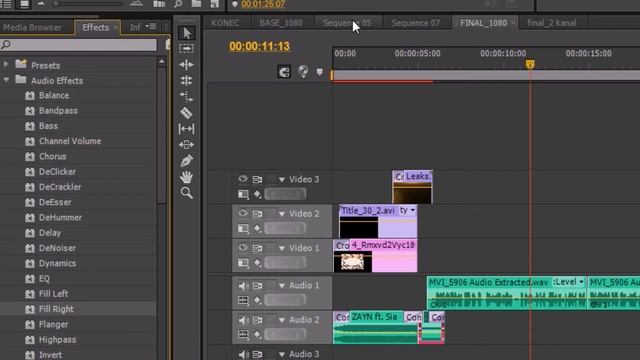Click the playhead marker on time ruler
640x360 pixels.
pos(530,64)
